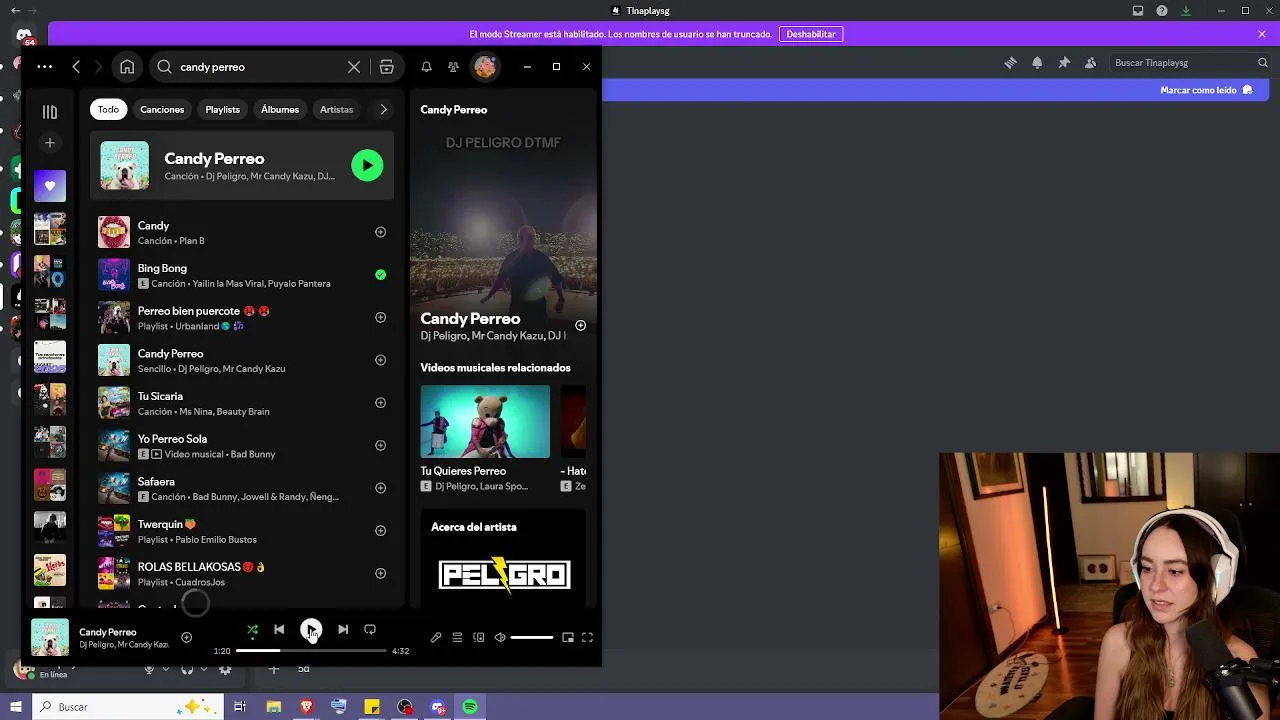Open Connect to a device
The width and height of the screenshot is (1280, 720).
tap(479, 637)
